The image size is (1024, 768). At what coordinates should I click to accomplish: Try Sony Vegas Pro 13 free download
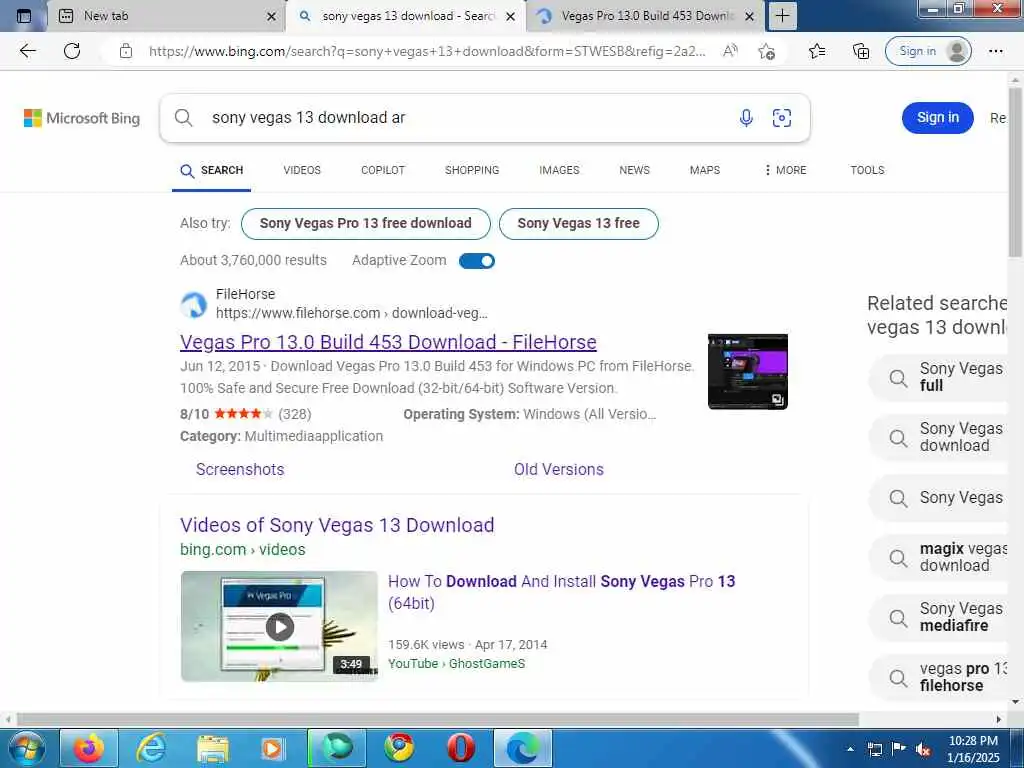point(365,223)
